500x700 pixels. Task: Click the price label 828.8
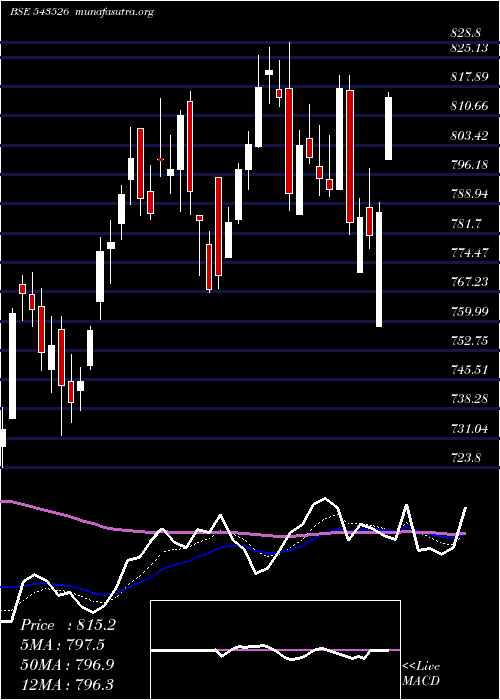tap(466, 33)
